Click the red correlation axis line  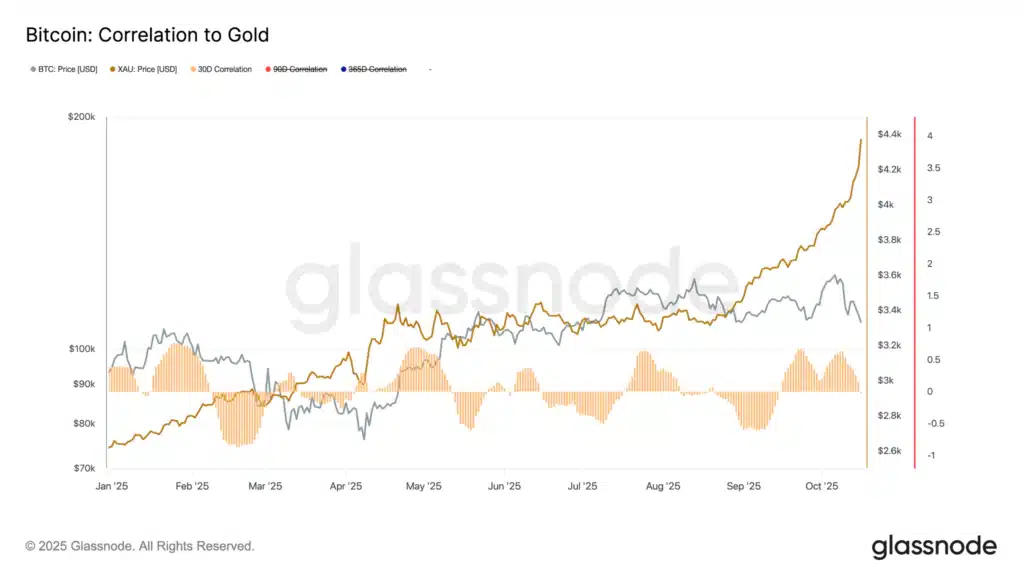click(x=915, y=290)
